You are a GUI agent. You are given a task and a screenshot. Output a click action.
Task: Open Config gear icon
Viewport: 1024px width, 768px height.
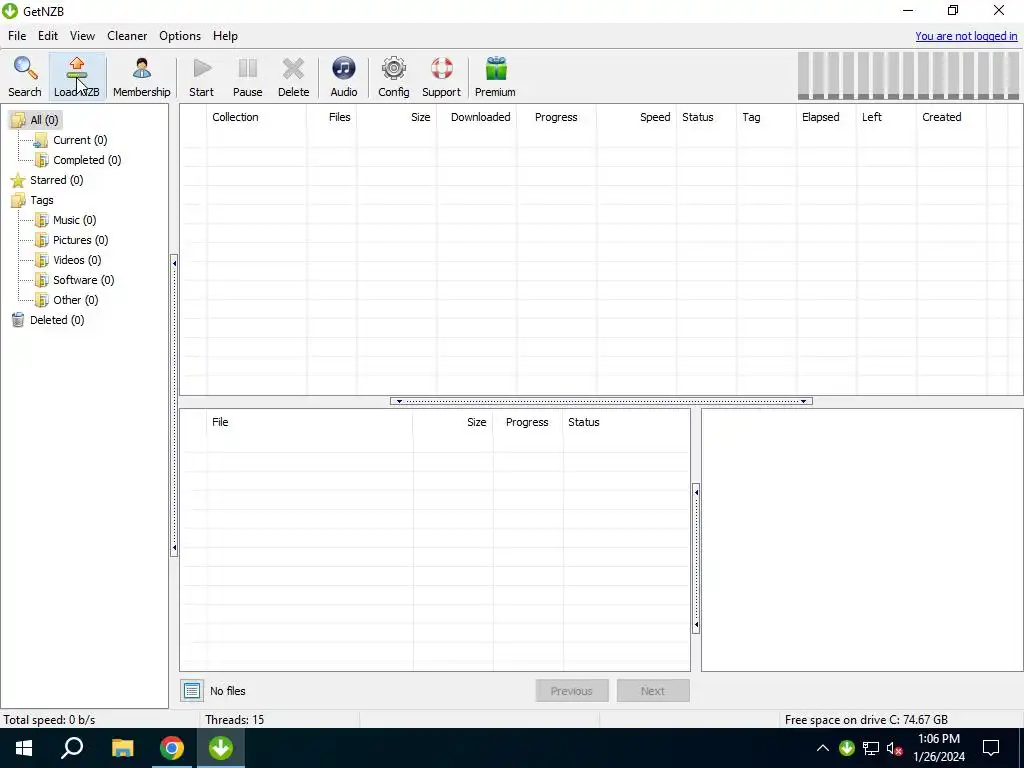tap(394, 77)
